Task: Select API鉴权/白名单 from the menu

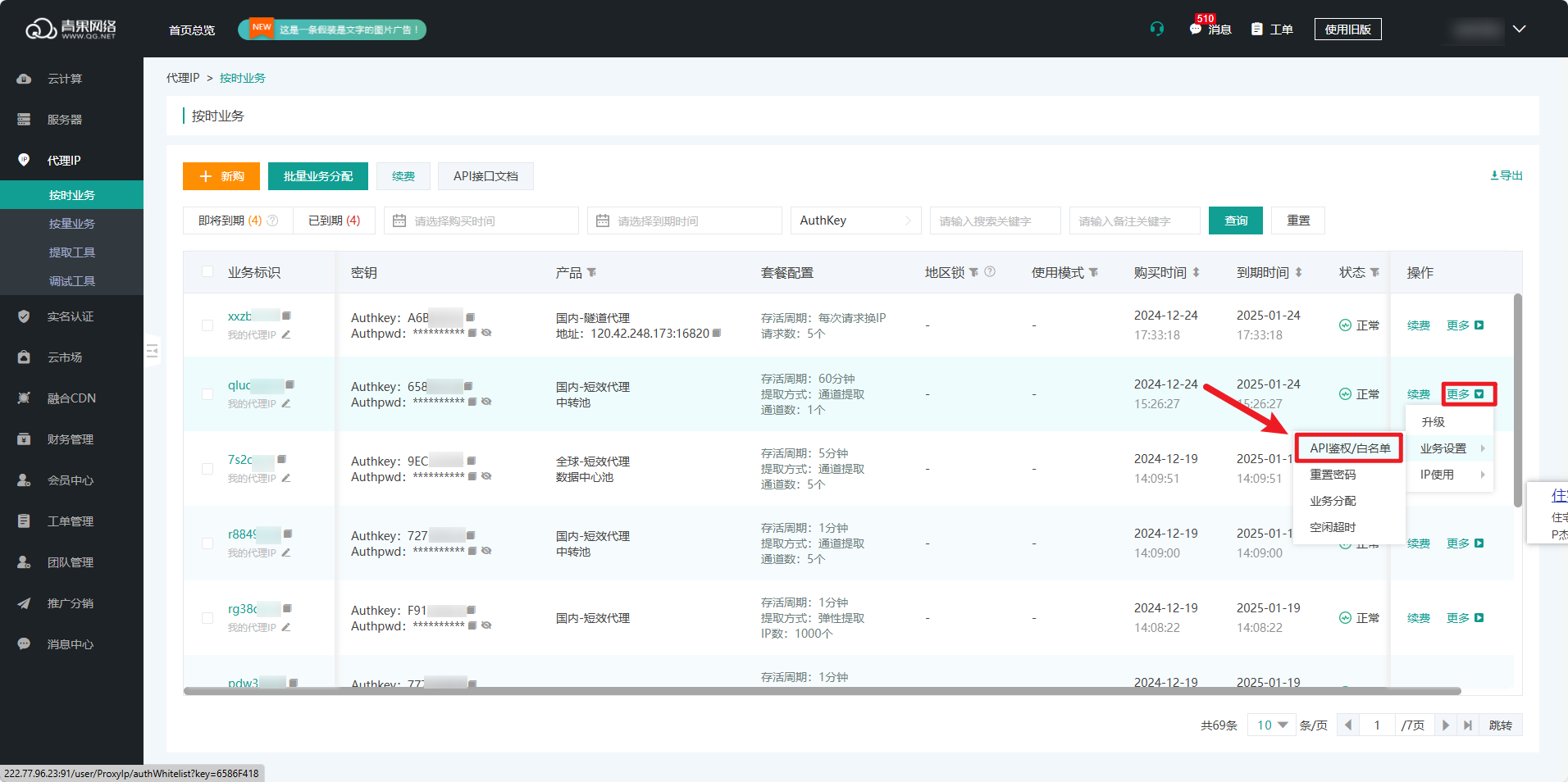Action: [x=1350, y=448]
